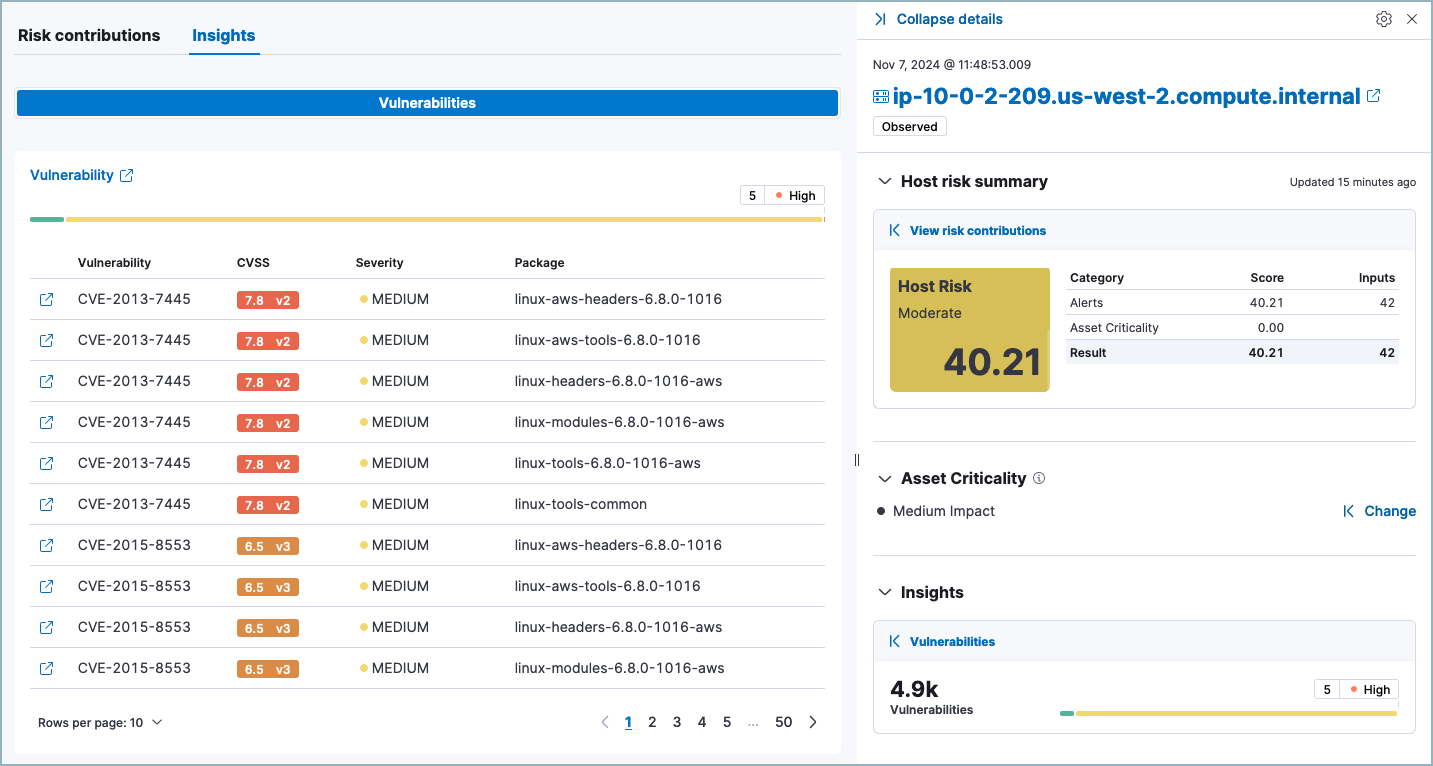Click the Asset Criticality info icon
1433x766 pixels.
click(x=1040, y=478)
